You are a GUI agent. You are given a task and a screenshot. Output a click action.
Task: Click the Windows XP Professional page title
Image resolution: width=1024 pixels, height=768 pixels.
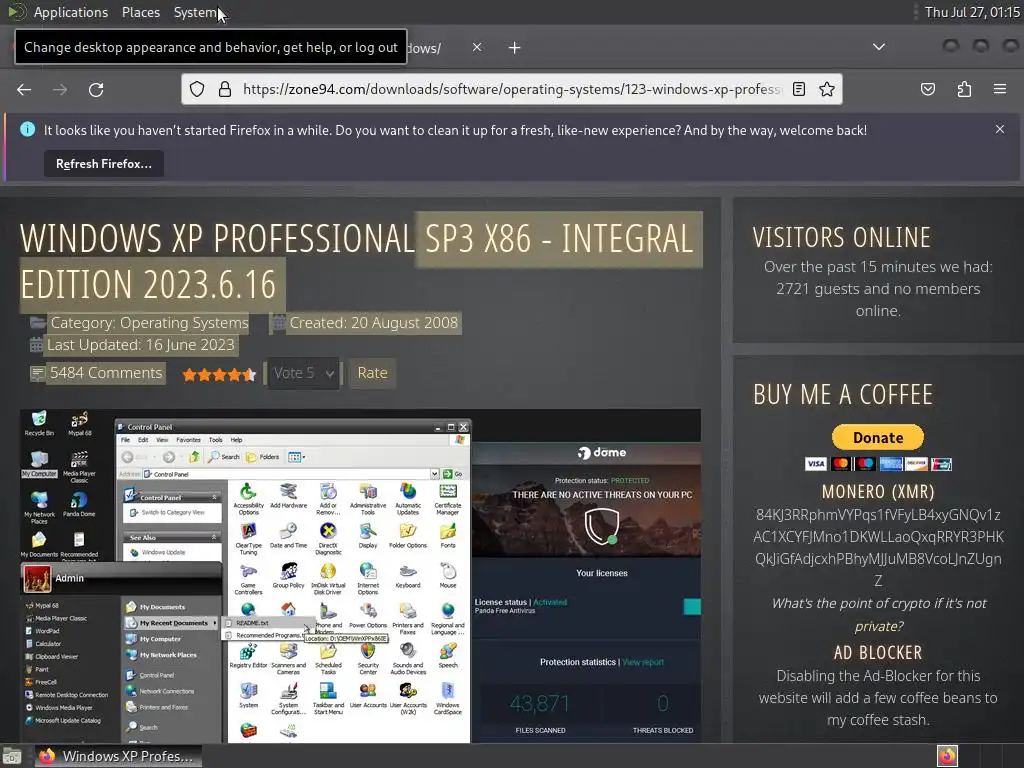pos(357,261)
